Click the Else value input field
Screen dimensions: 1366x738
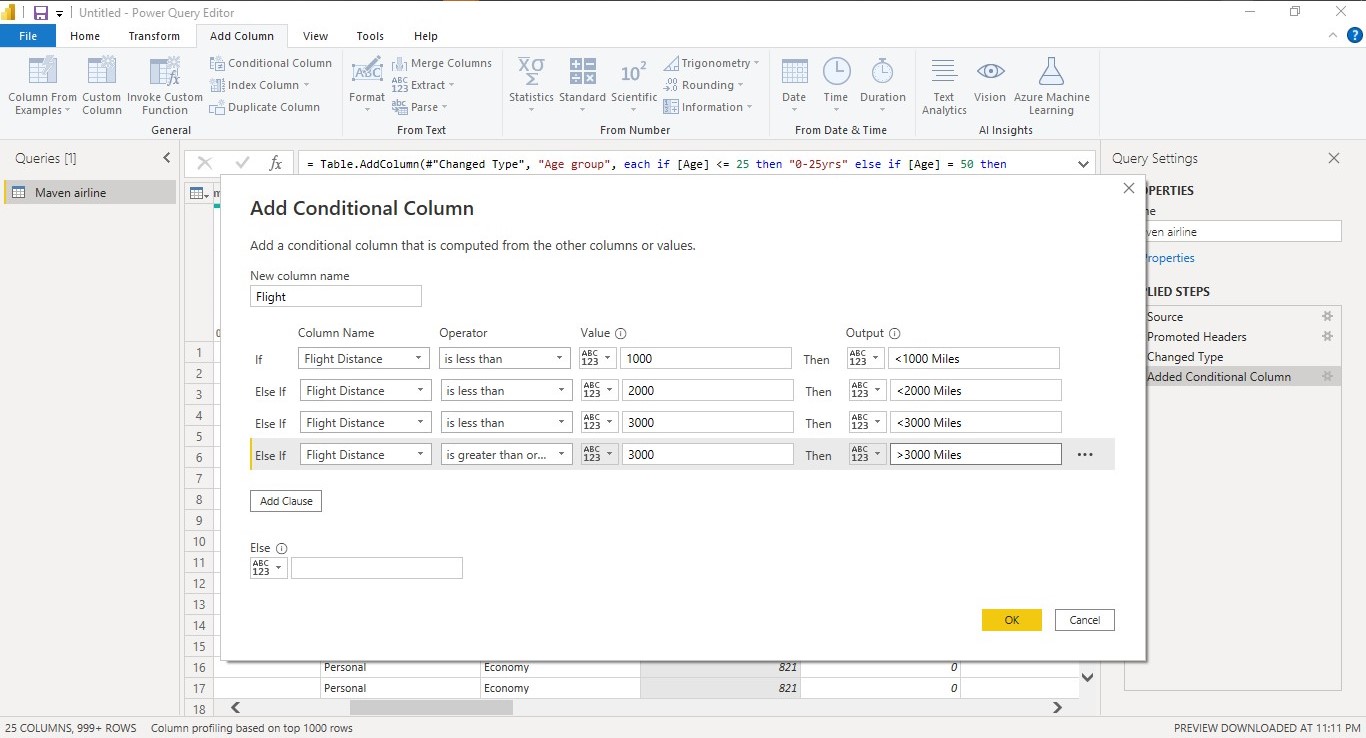(x=377, y=568)
